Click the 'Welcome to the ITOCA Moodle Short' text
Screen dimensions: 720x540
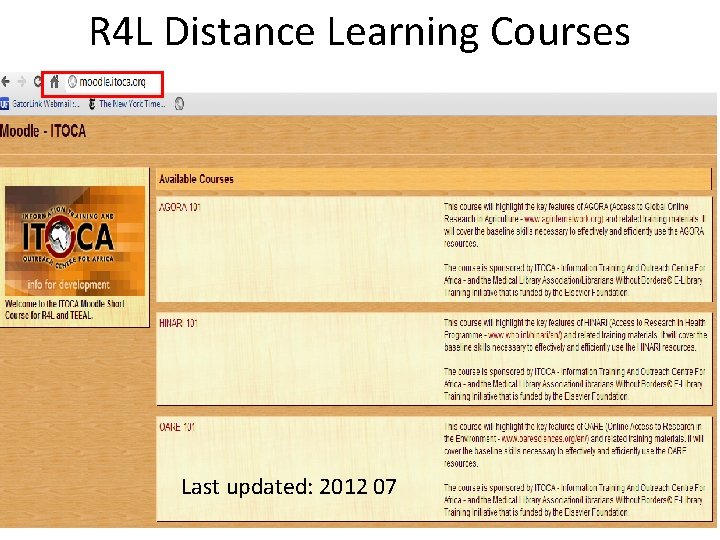coord(65,304)
